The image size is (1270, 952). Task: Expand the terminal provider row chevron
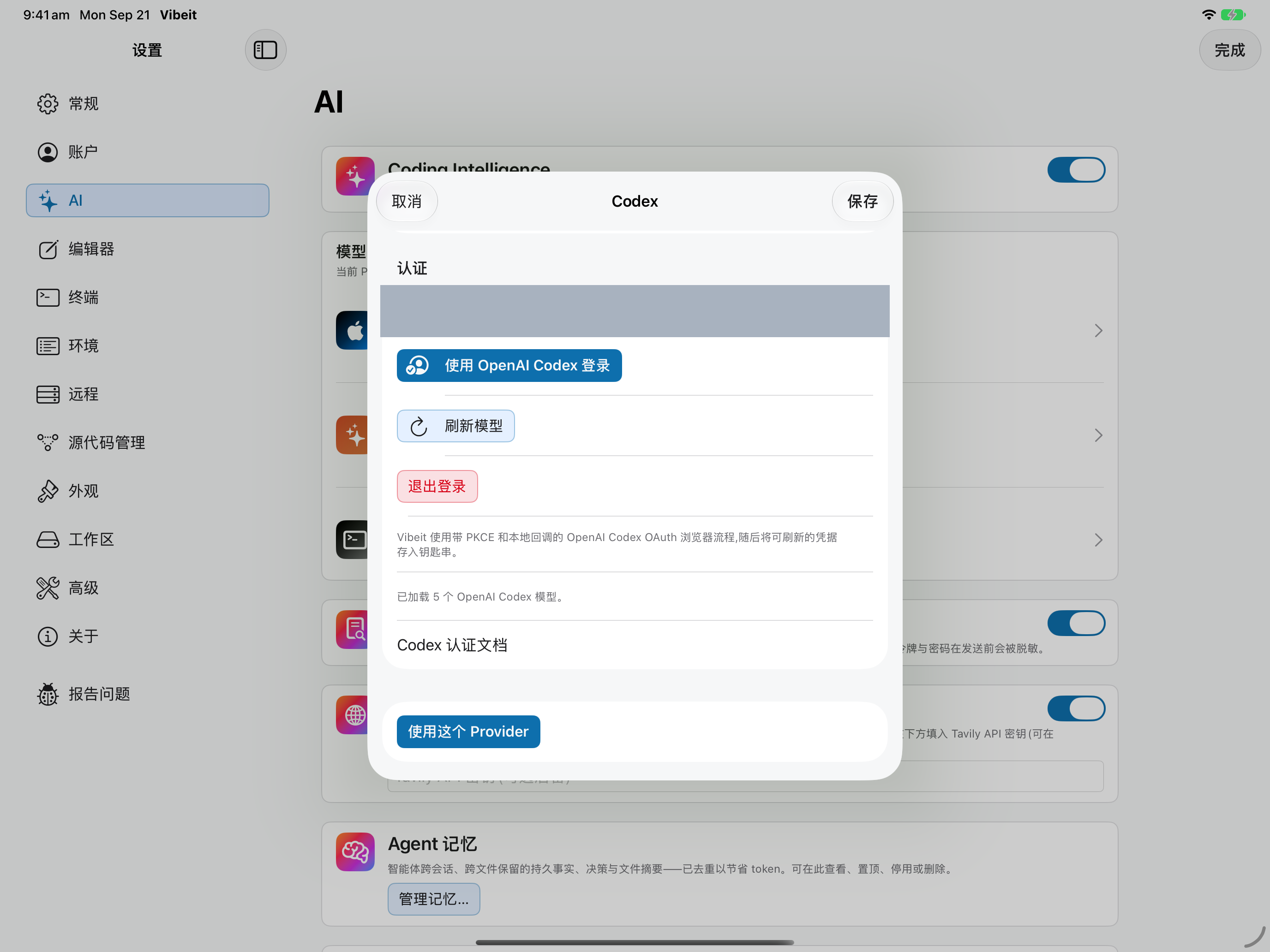pyautogui.click(x=1098, y=540)
